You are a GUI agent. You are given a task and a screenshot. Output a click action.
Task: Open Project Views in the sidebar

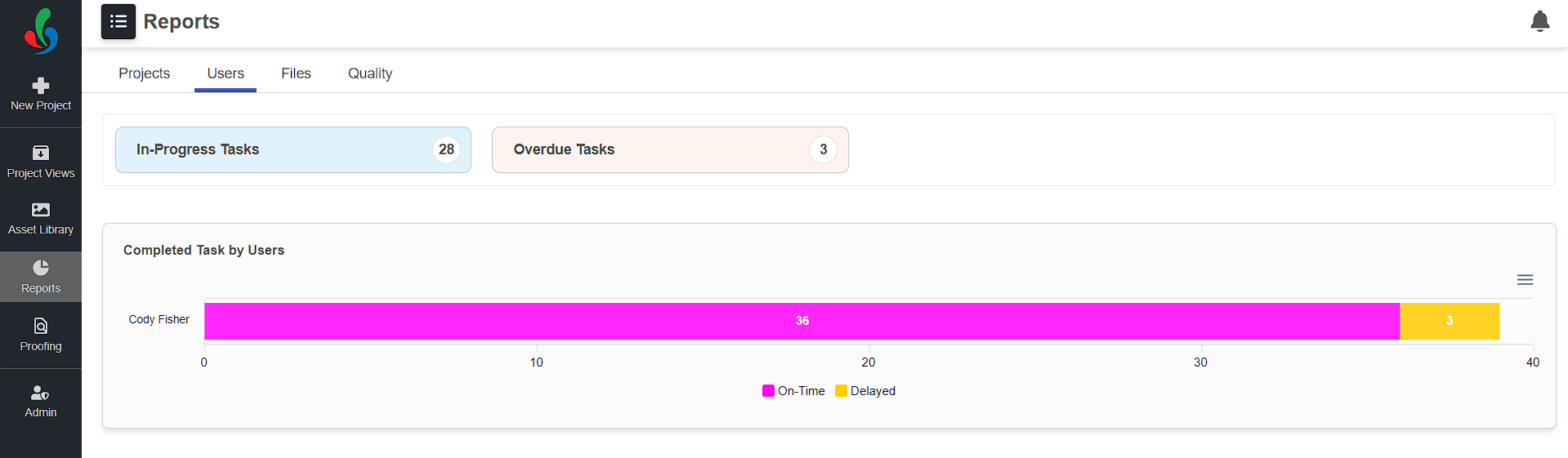point(41,162)
